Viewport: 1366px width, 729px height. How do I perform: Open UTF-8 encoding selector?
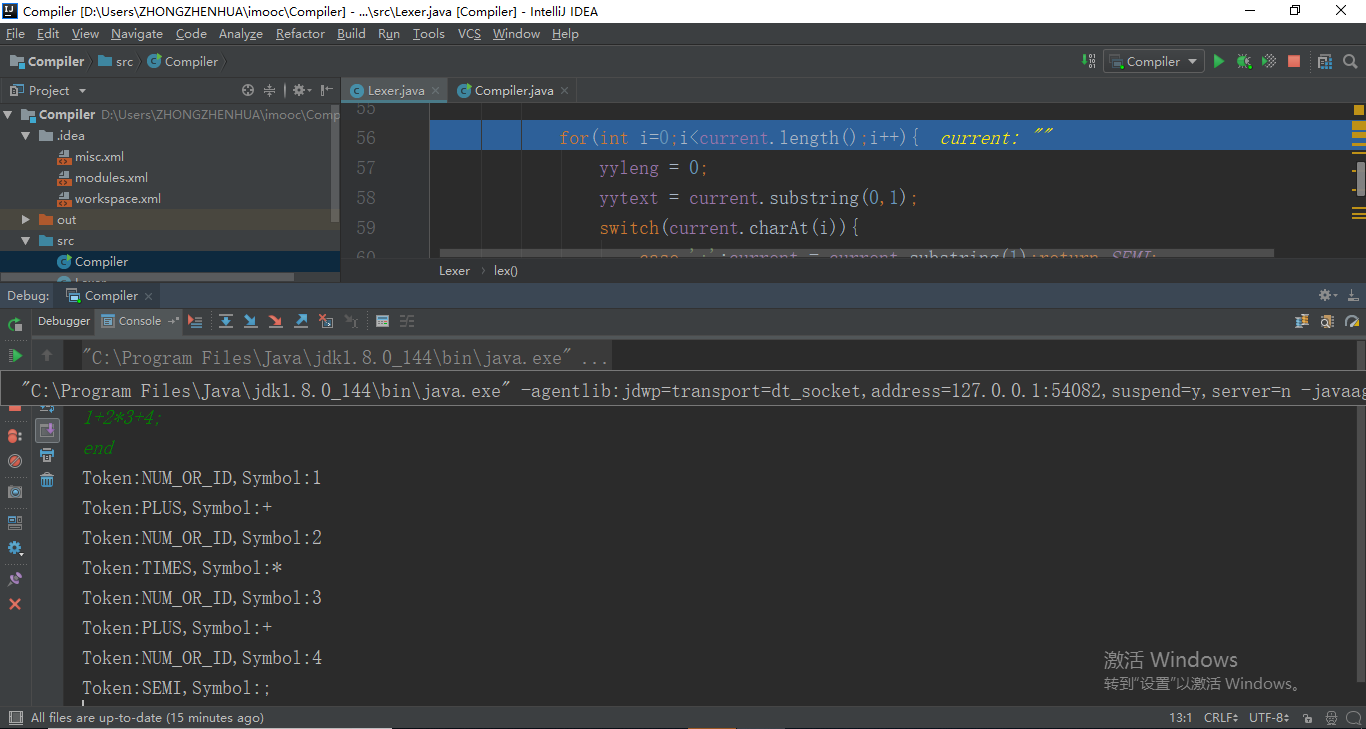[1269, 717]
